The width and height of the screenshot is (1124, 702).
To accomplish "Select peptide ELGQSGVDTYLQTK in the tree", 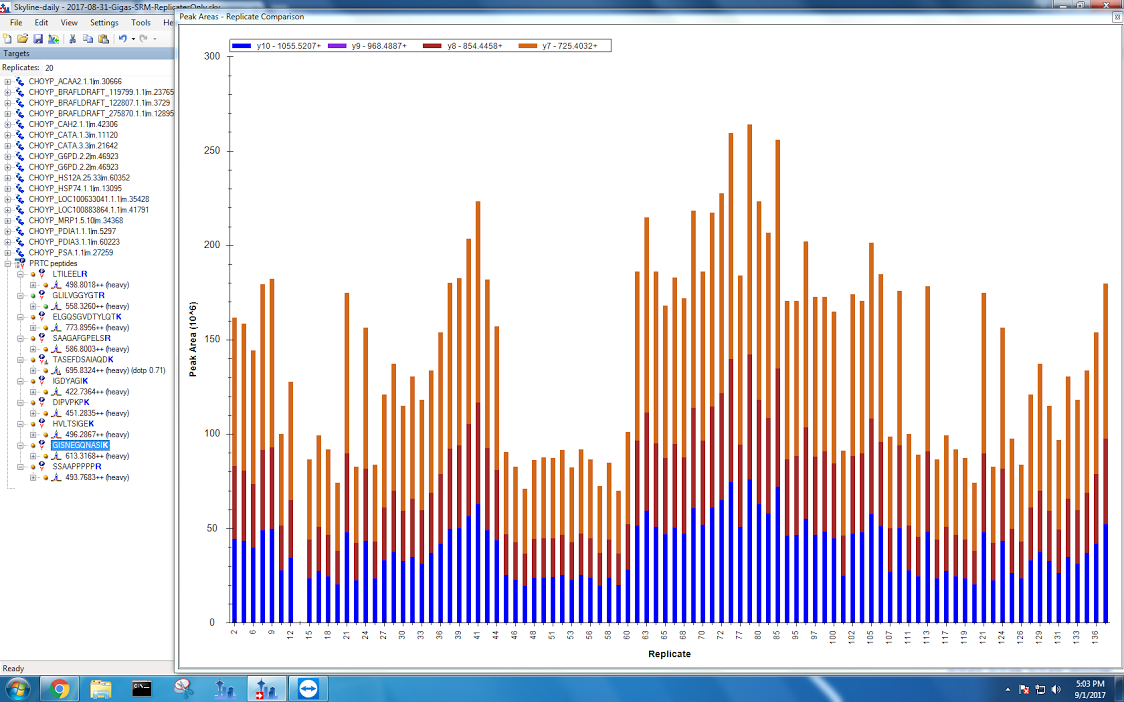I will [x=84, y=316].
